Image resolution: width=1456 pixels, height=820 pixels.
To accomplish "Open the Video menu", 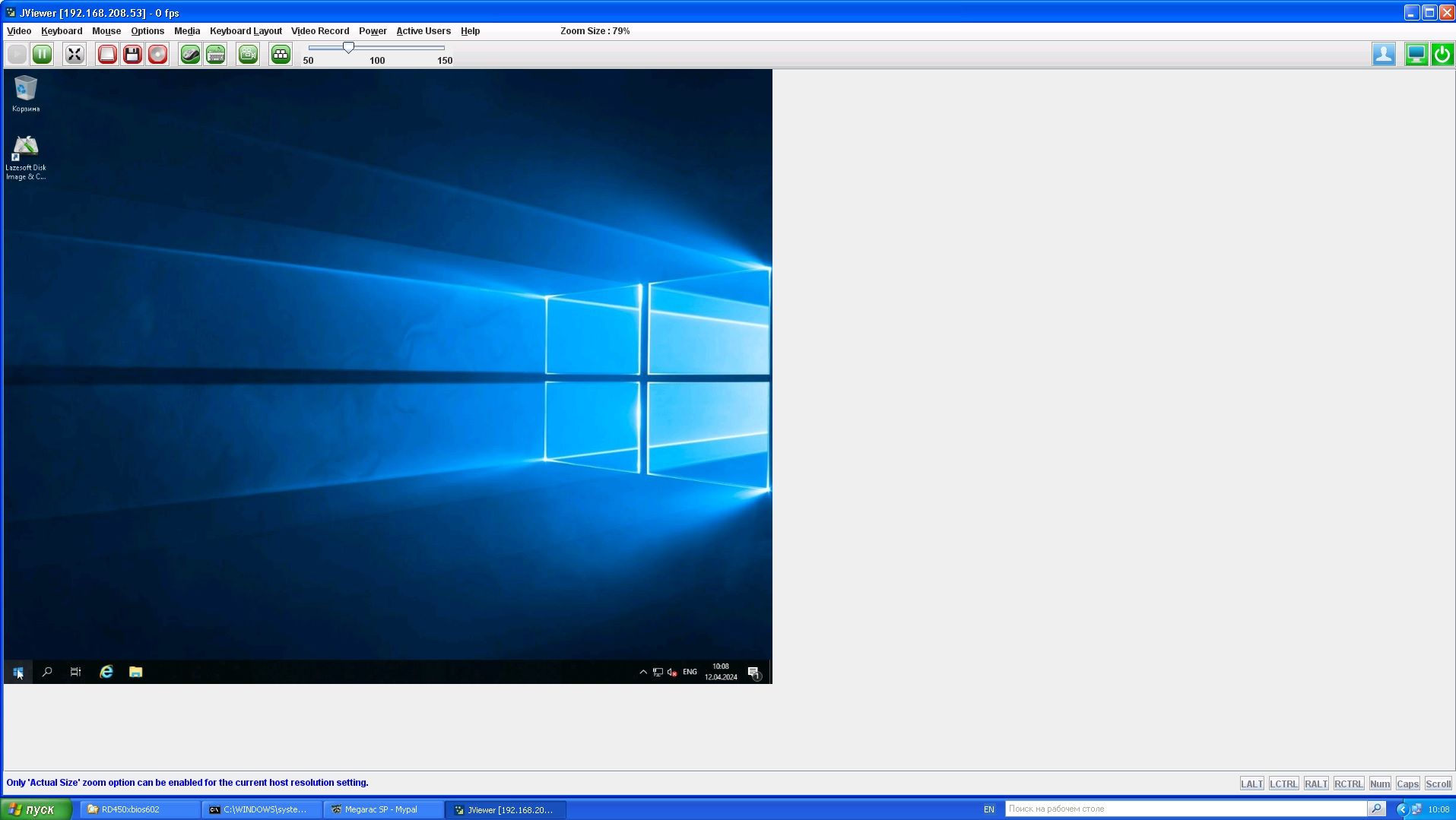I will 19,31.
